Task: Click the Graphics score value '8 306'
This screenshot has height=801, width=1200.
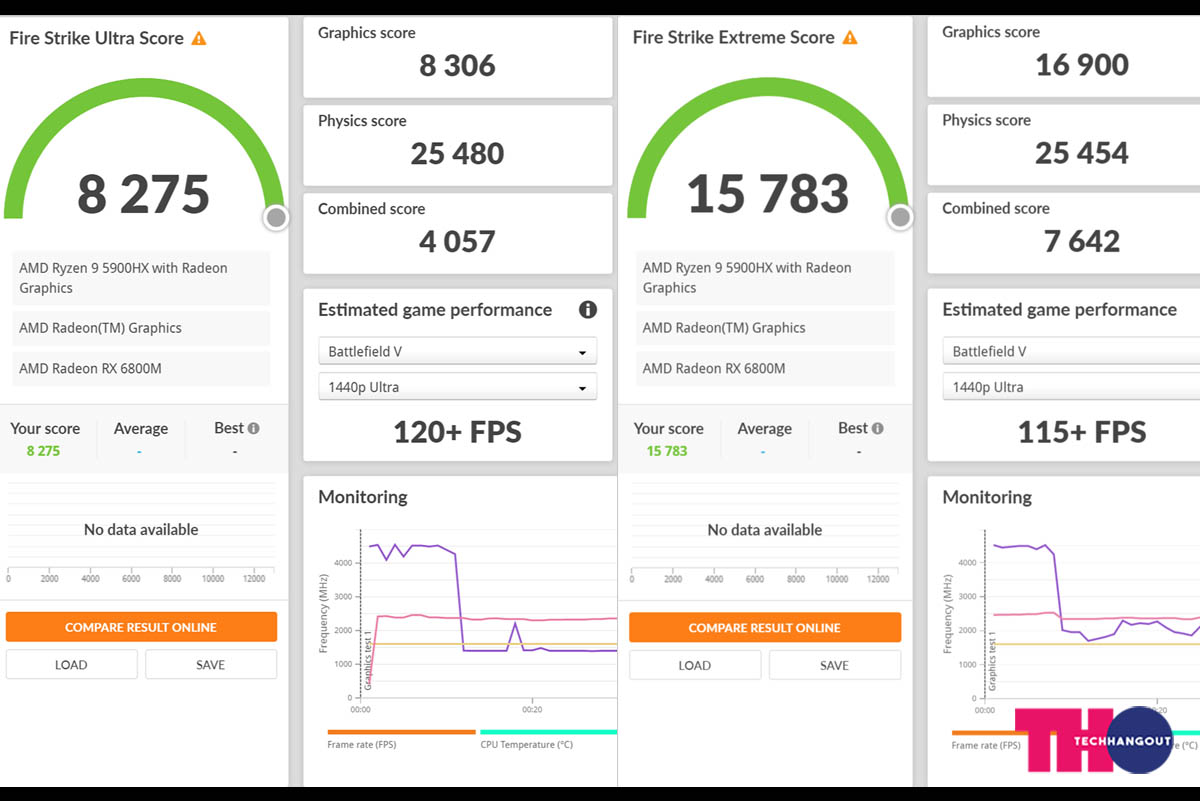Action: [x=457, y=66]
